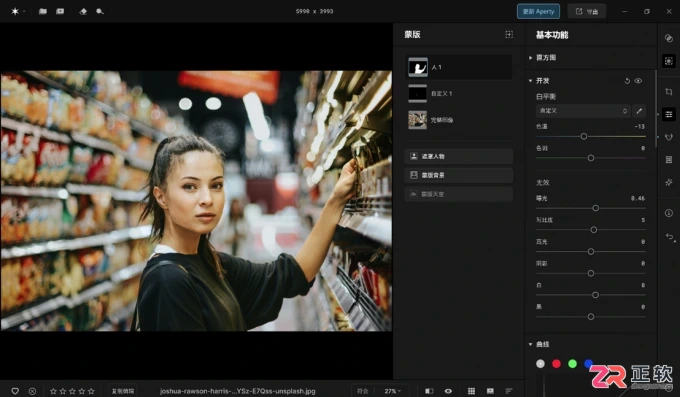680x397 pixels.
Task: Click the favorite heart icon in status bar
Action: coord(15,391)
